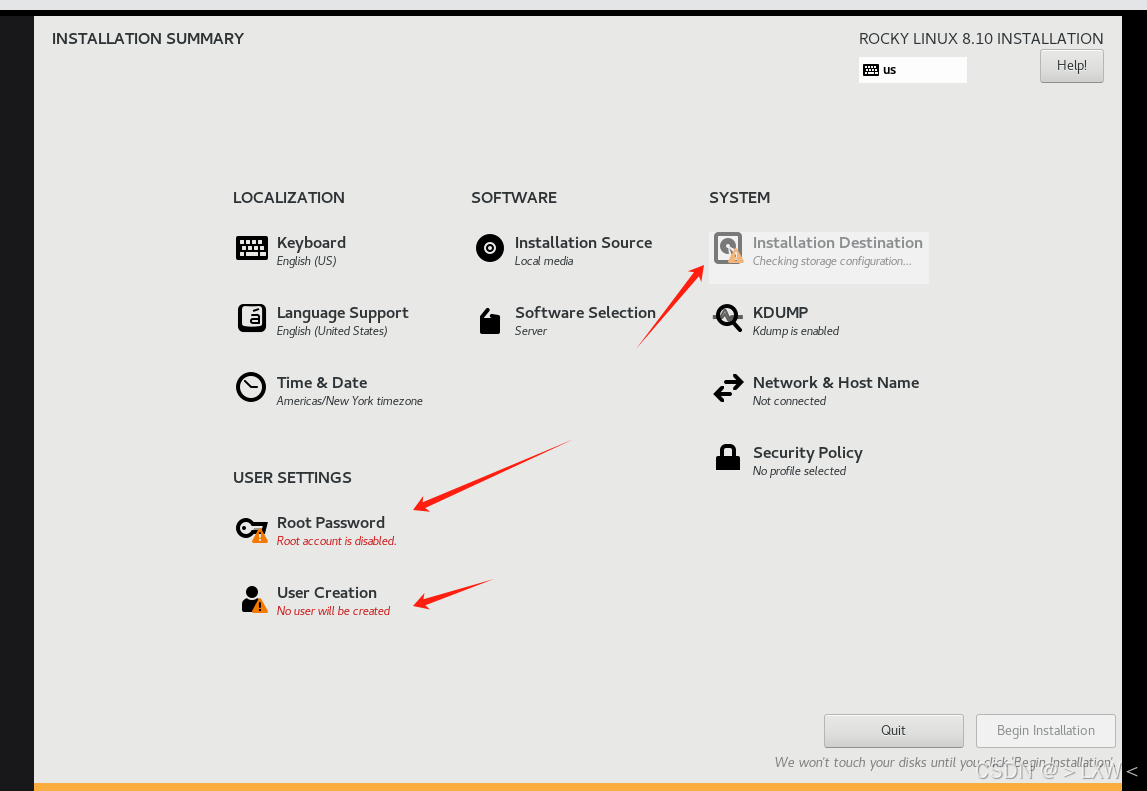Open Language Support settings label
This screenshot has height=791, width=1147.
pyautogui.click(x=342, y=312)
